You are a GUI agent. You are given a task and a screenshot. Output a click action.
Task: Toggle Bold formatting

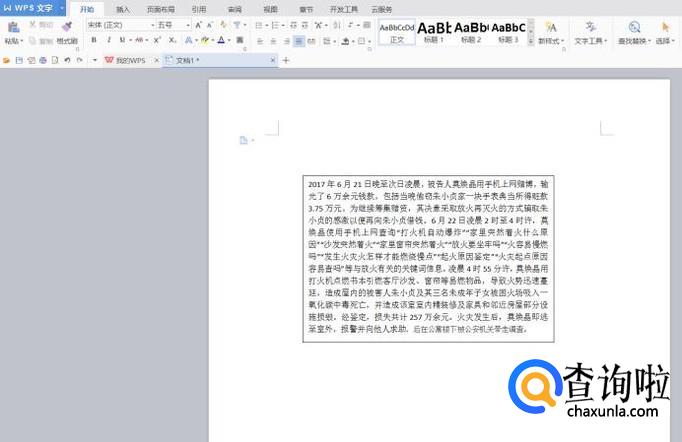[94, 41]
